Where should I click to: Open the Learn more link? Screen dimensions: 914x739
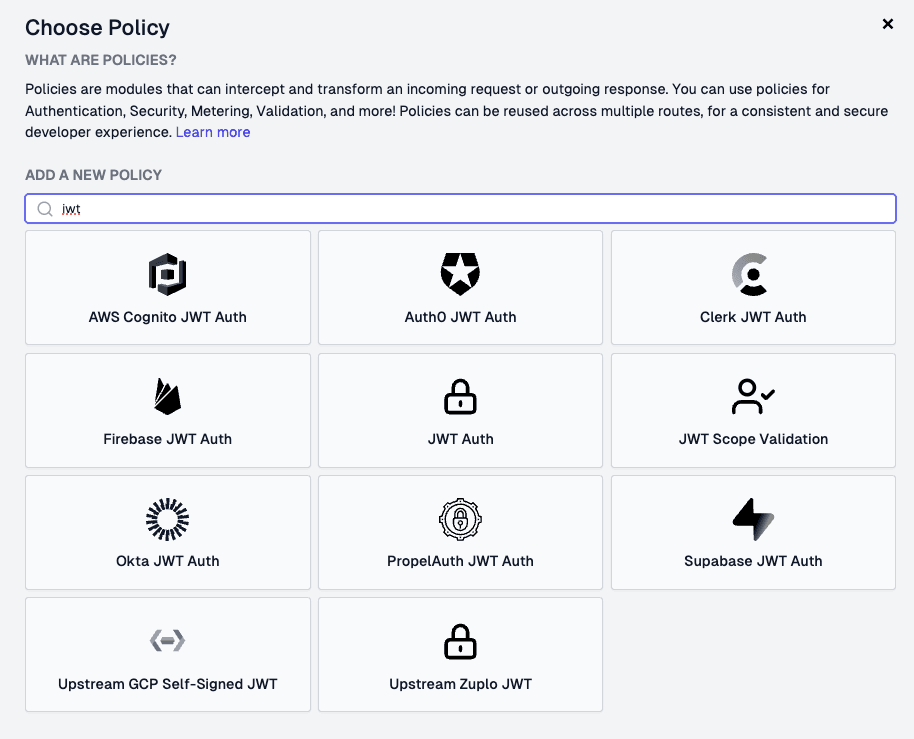213,131
